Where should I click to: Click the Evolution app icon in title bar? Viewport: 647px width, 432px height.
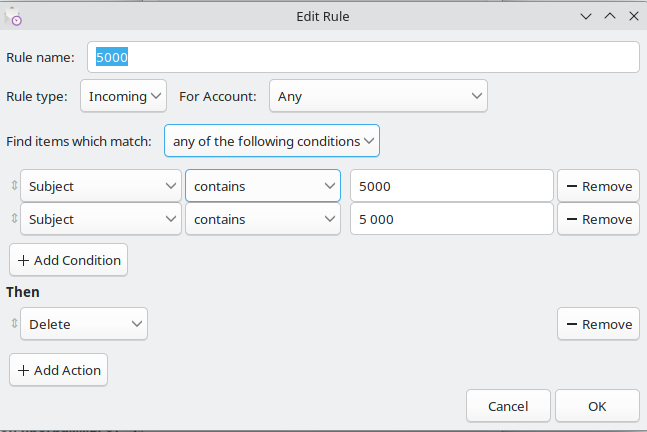pos(13,17)
